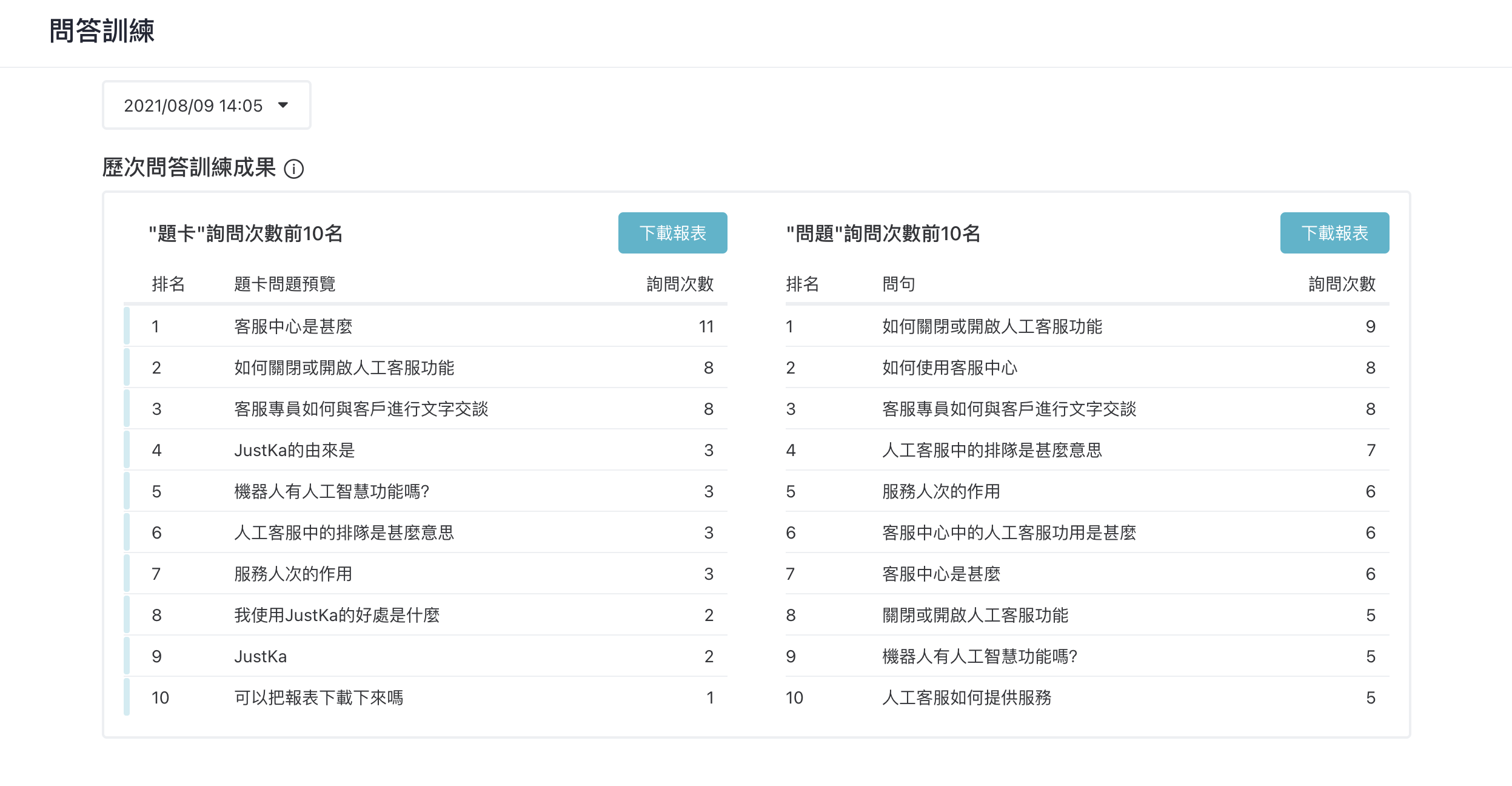The height and width of the screenshot is (786, 1512).
Task: Open the 2021/08/09 14:05 date dropdown
Action: click(207, 106)
